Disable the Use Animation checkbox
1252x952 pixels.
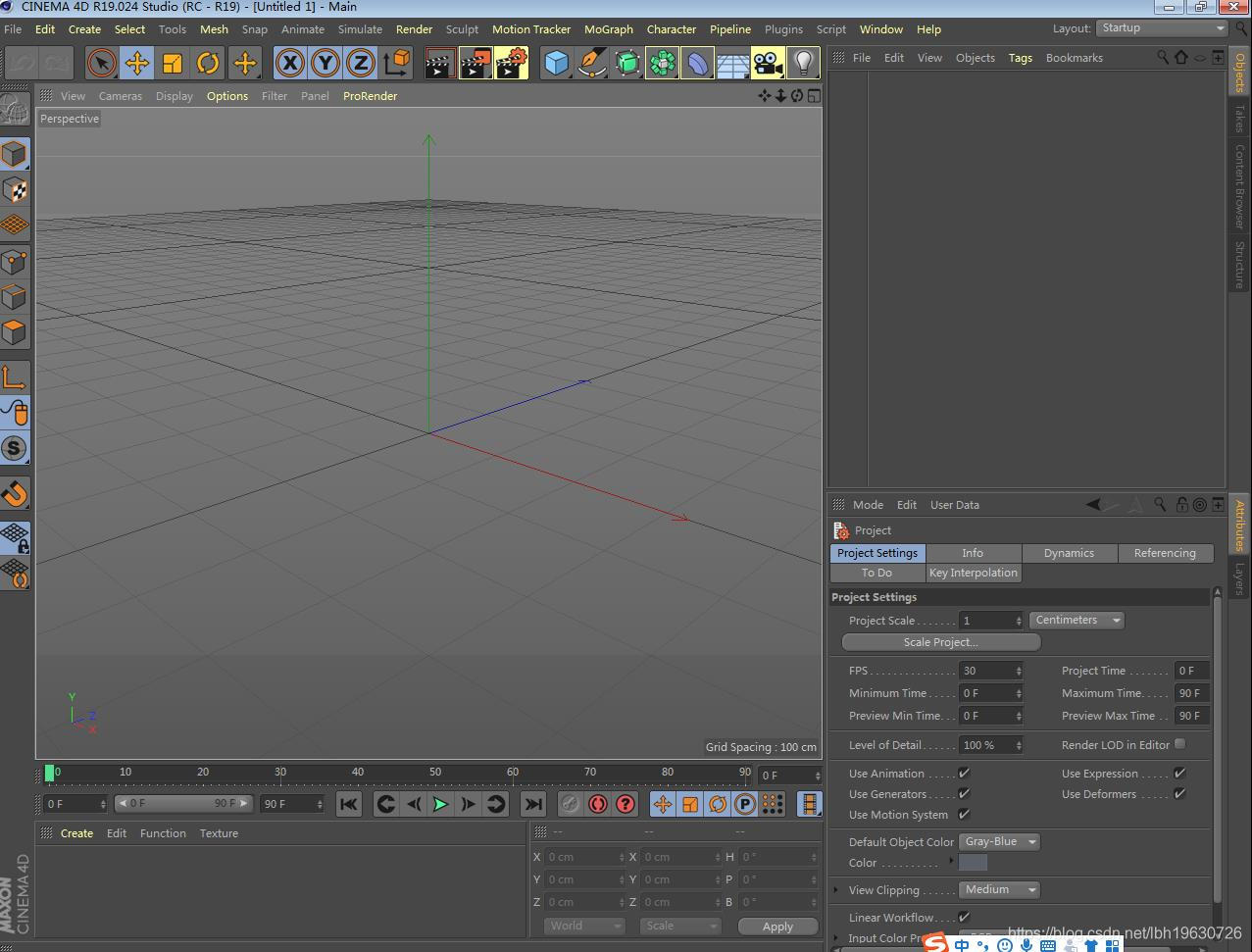pos(964,773)
